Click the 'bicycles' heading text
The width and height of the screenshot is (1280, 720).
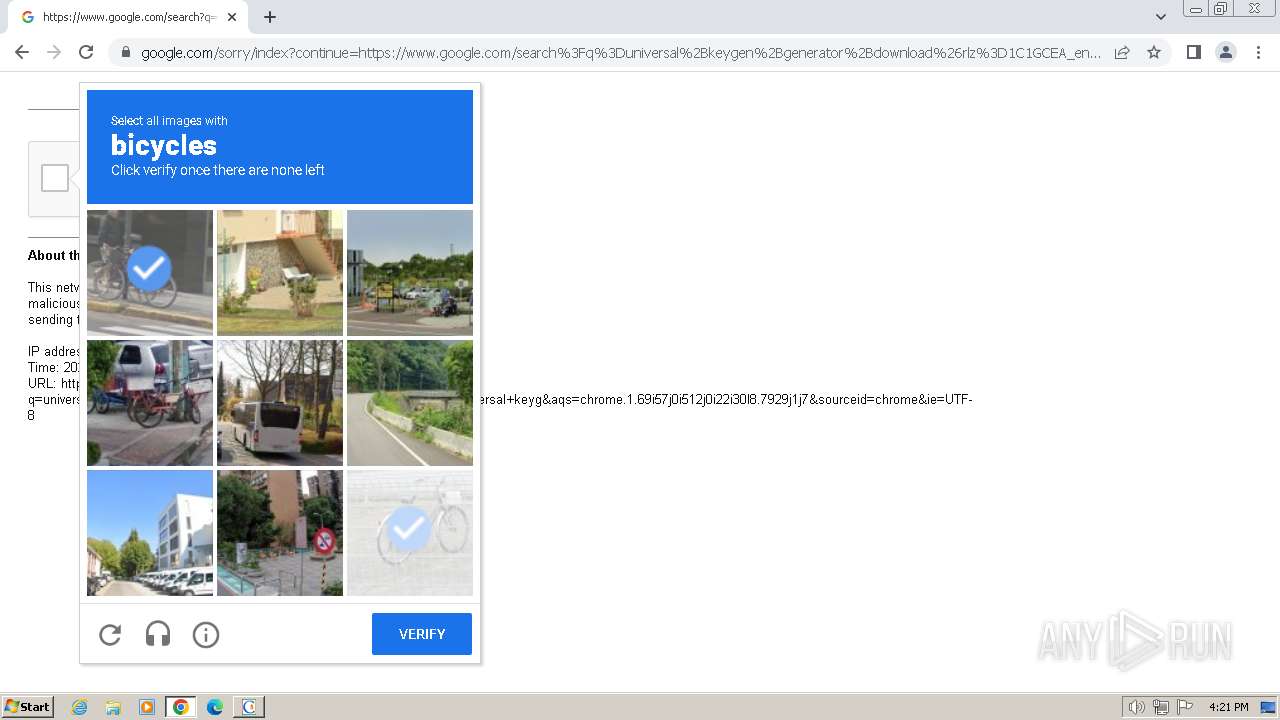tap(164, 145)
